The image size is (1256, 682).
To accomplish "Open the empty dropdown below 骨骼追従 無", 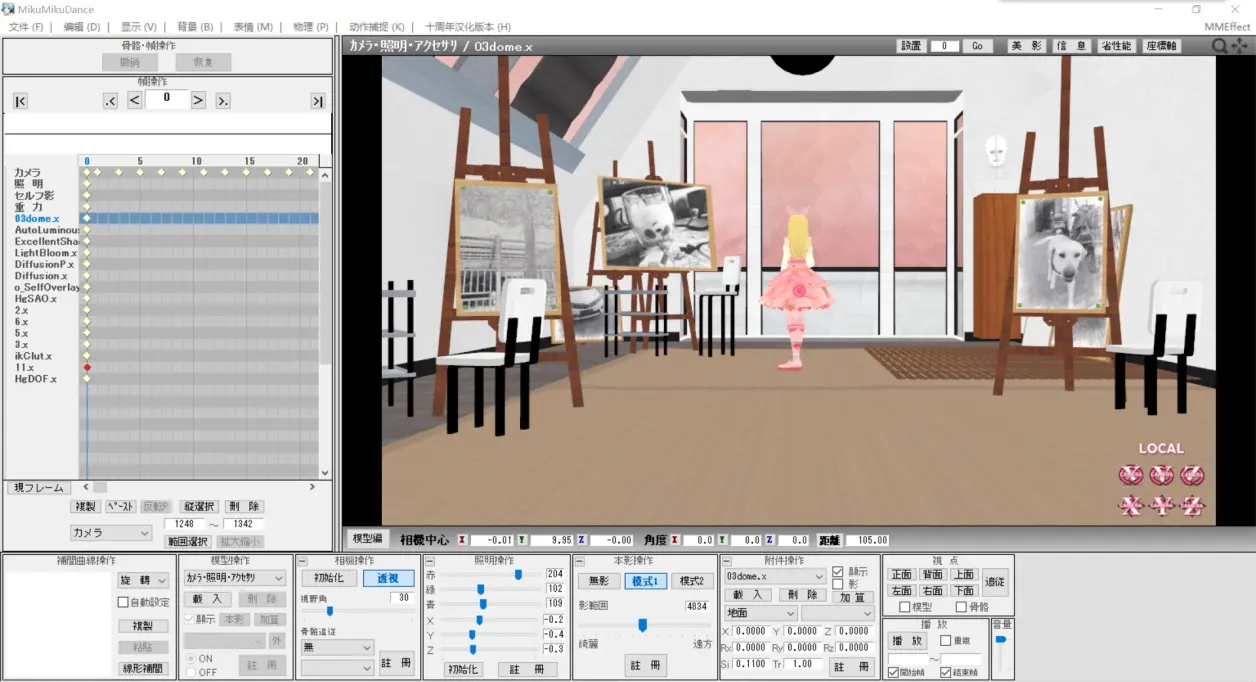I will (337, 668).
